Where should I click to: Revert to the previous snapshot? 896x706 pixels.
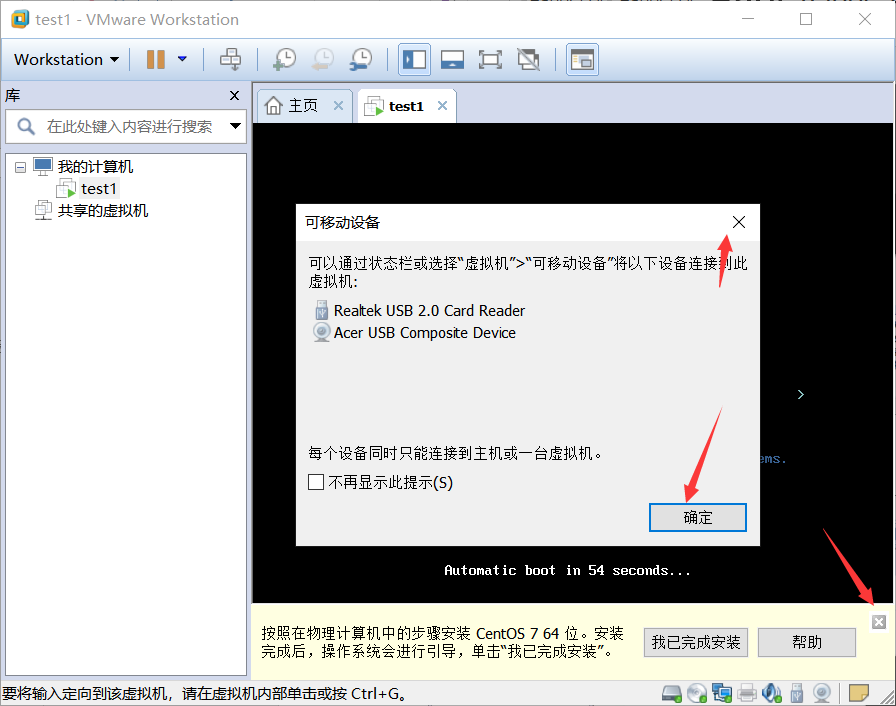pyautogui.click(x=323, y=59)
